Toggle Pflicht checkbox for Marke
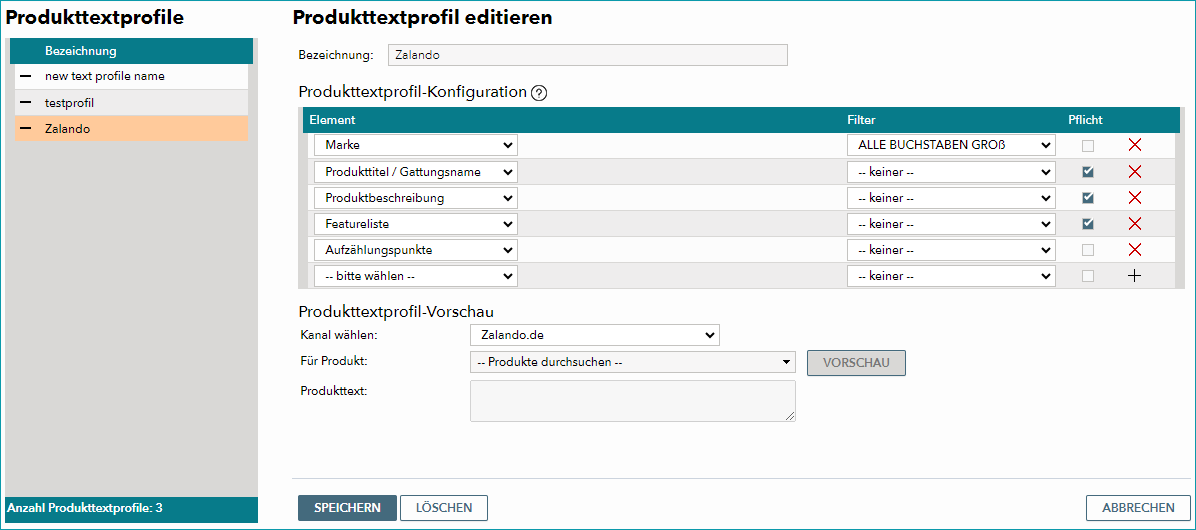This screenshot has height=530, width=1196. coord(1088,146)
